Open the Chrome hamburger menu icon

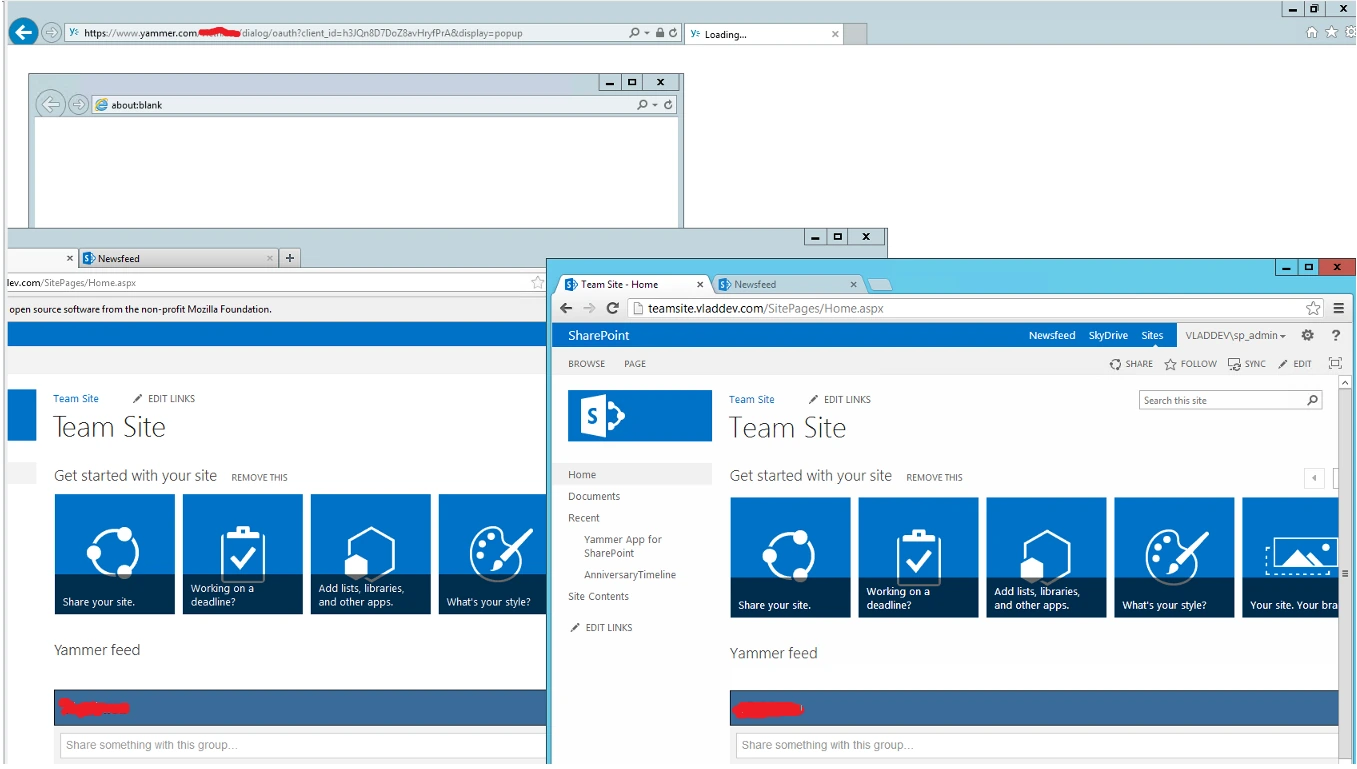pyautogui.click(x=1338, y=308)
